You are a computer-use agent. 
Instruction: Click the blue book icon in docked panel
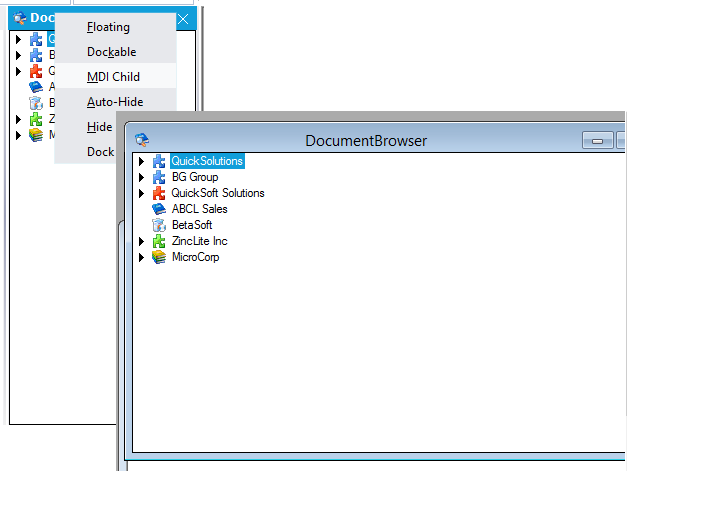click(36, 87)
